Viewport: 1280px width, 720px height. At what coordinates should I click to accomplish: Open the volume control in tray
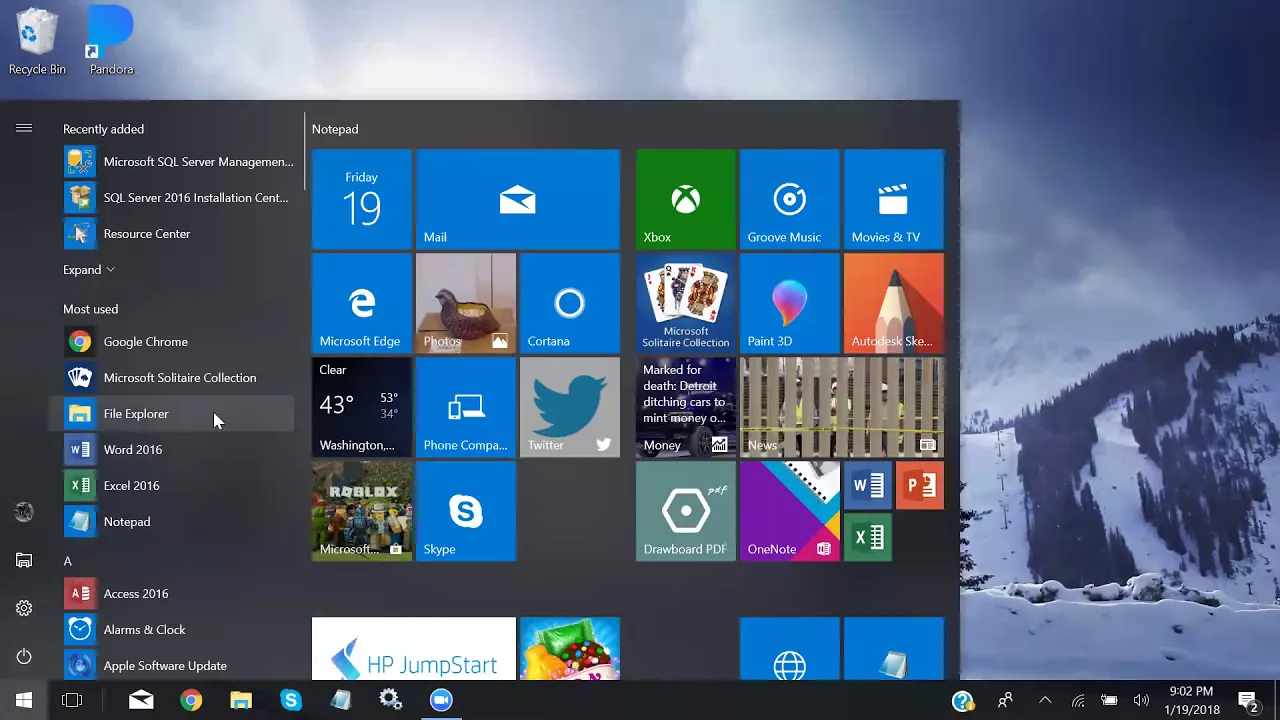coord(1141,700)
